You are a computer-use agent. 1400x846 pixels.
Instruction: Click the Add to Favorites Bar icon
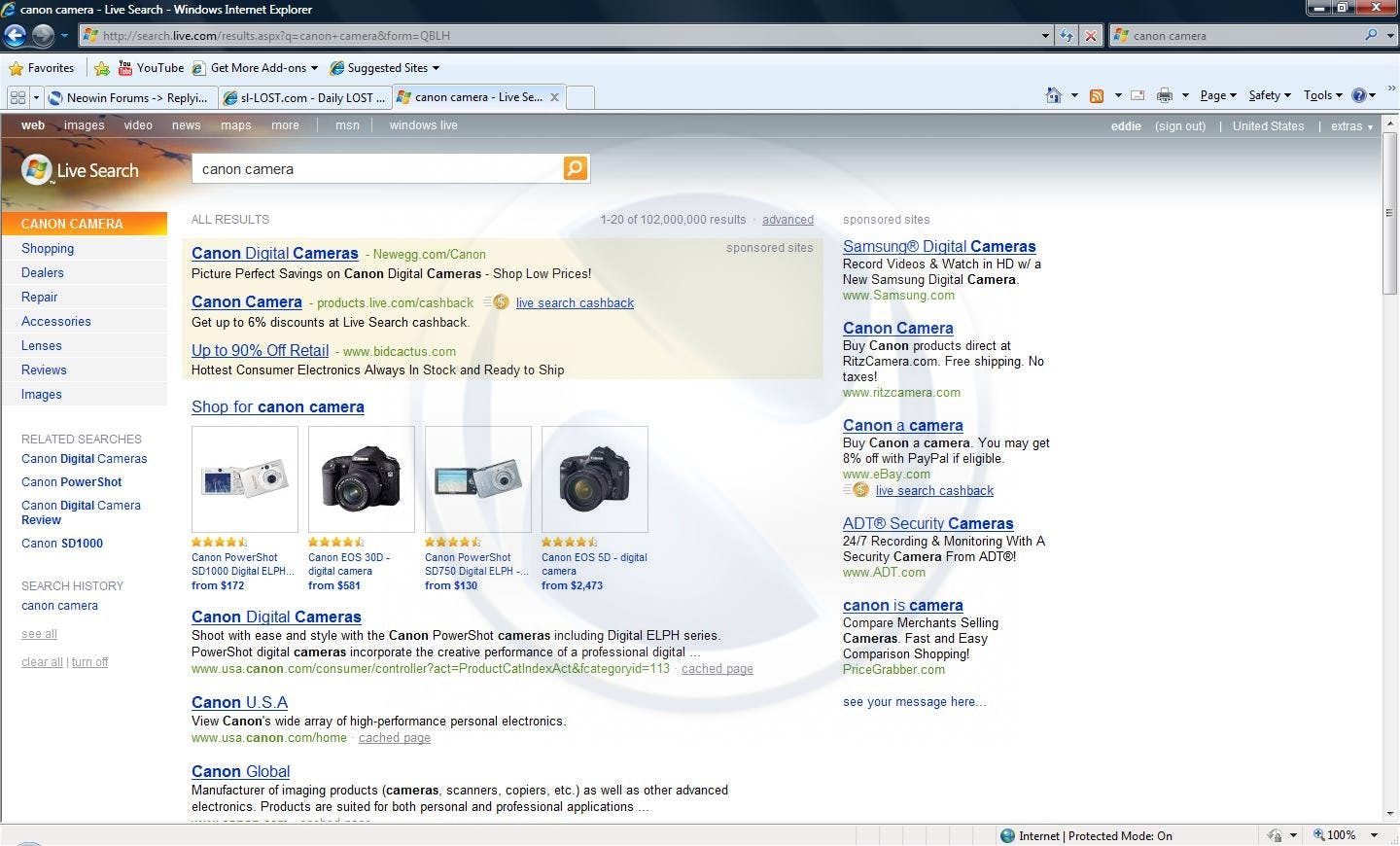[x=101, y=68]
